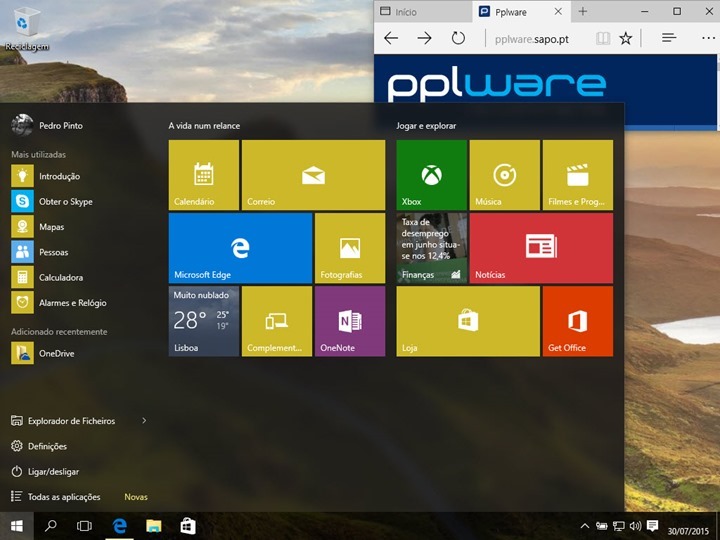The image size is (720, 540).
Task: Click the network tray icon
Action: click(x=619, y=526)
